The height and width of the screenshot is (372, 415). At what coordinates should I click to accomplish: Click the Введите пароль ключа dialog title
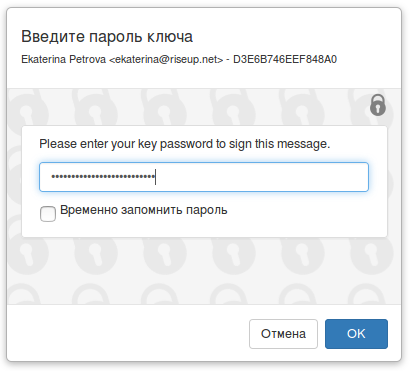pyautogui.click(x=107, y=36)
